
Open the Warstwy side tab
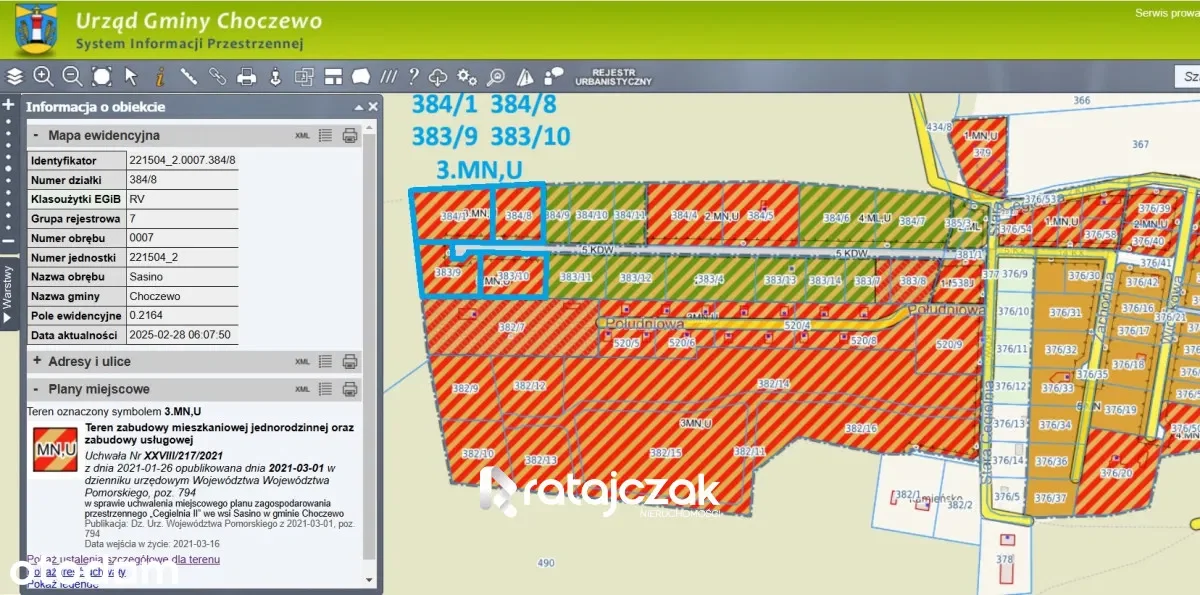tap(8, 292)
